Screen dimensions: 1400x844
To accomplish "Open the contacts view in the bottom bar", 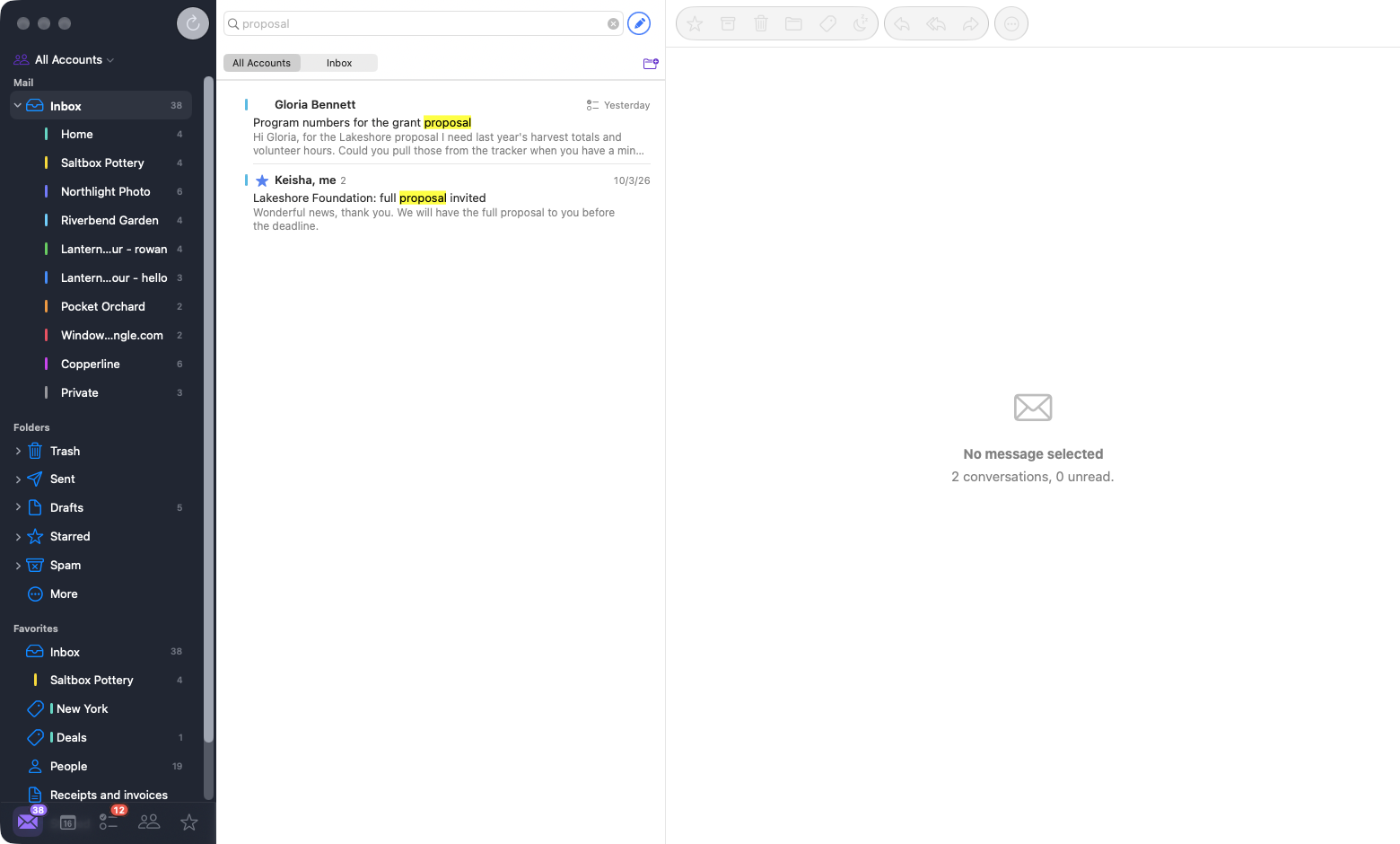I will pos(149,822).
